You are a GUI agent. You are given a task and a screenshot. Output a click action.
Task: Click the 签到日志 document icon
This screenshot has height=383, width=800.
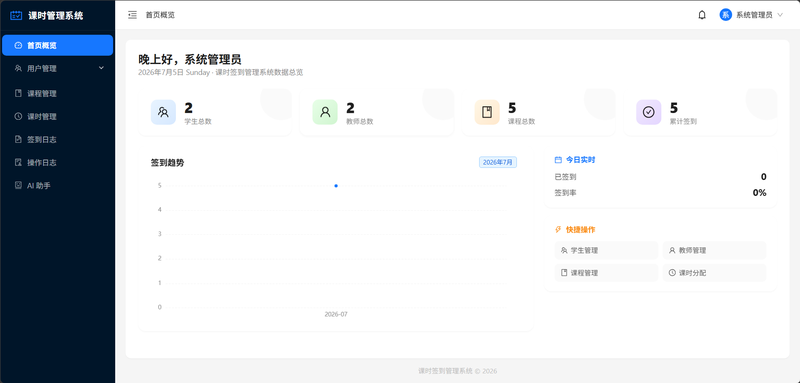(18, 139)
